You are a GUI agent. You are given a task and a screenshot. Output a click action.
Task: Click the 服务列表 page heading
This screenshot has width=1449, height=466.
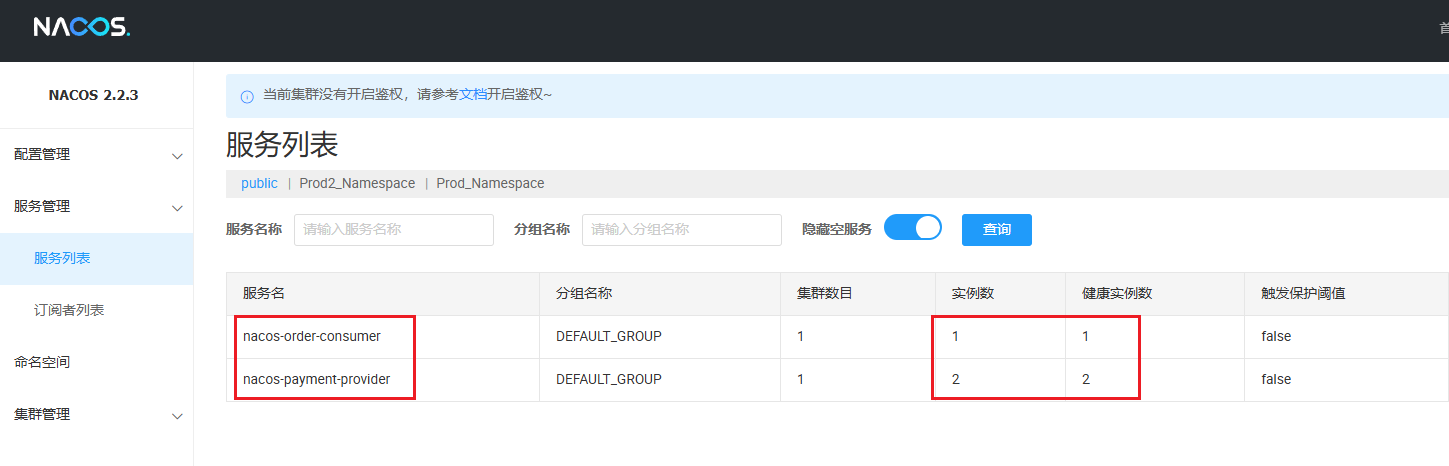click(282, 145)
